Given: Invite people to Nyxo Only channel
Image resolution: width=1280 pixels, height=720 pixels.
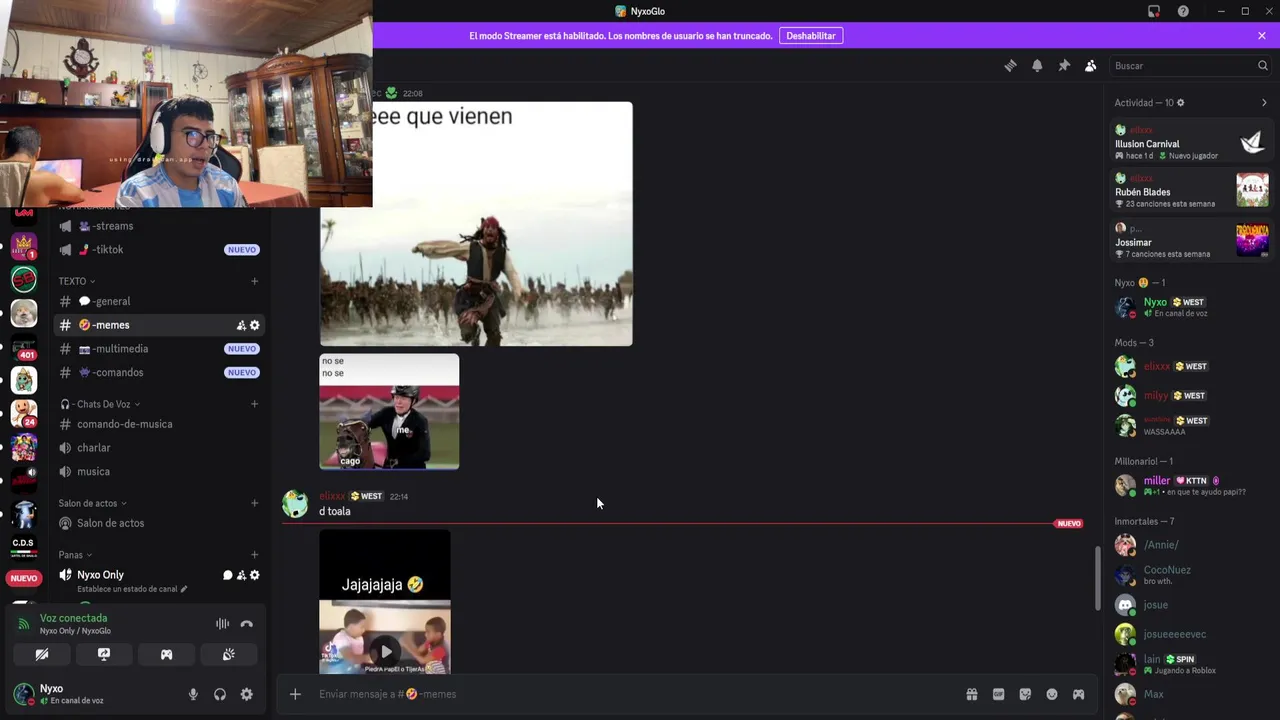Looking at the screenshot, I should (x=241, y=575).
